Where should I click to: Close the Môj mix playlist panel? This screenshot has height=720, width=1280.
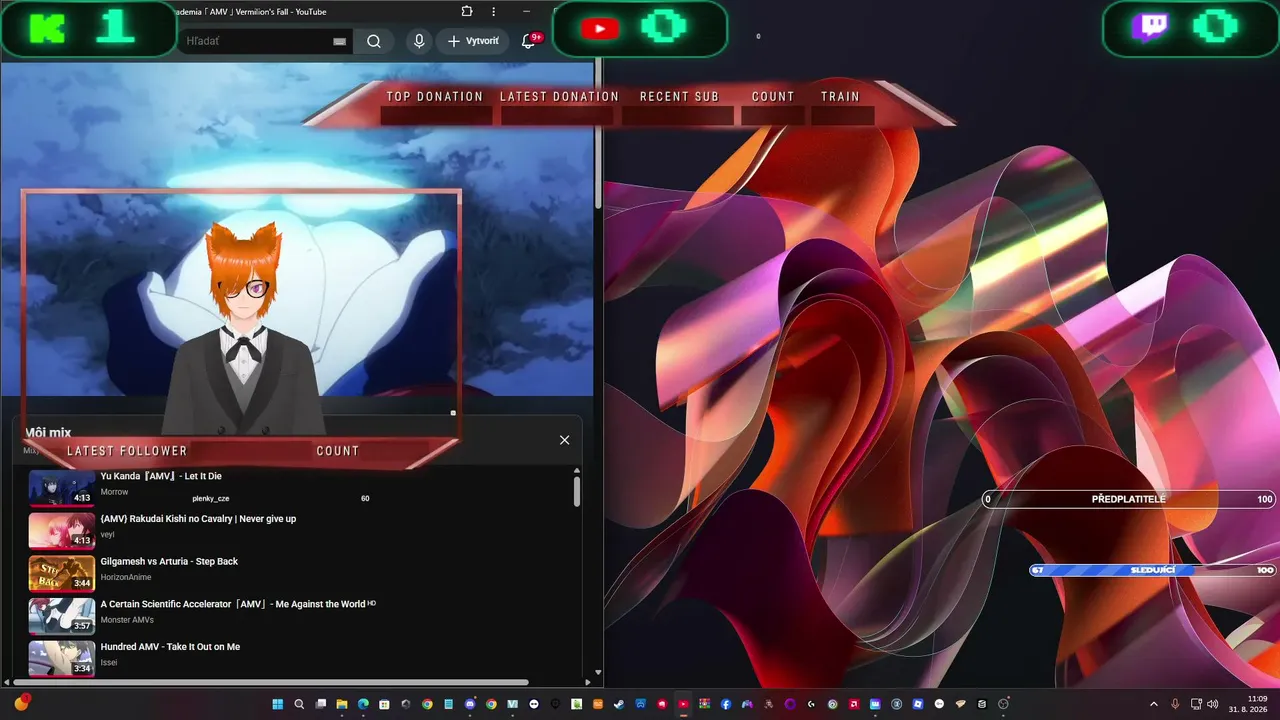[x=564, y=440]
